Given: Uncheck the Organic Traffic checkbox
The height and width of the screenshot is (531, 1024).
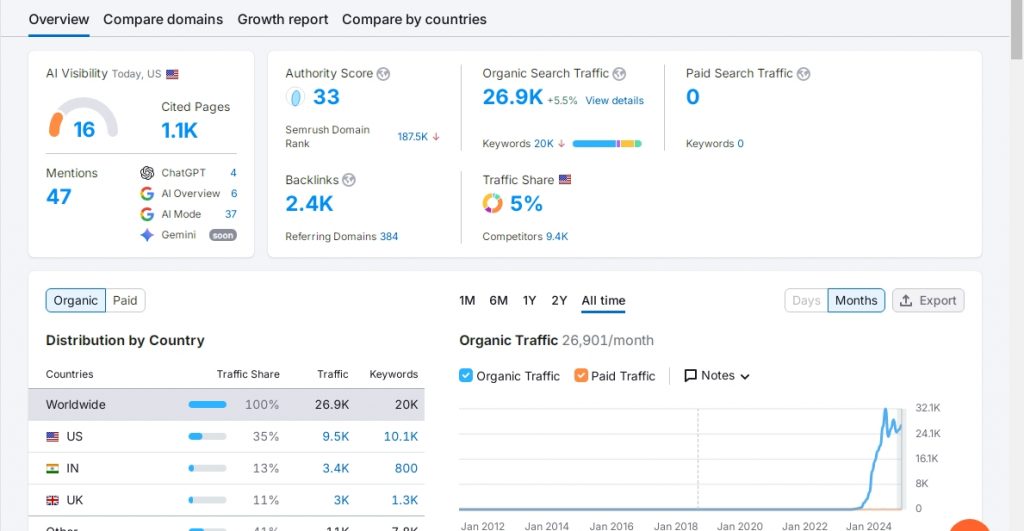Looking at the screenshot, I should point(466,376).
